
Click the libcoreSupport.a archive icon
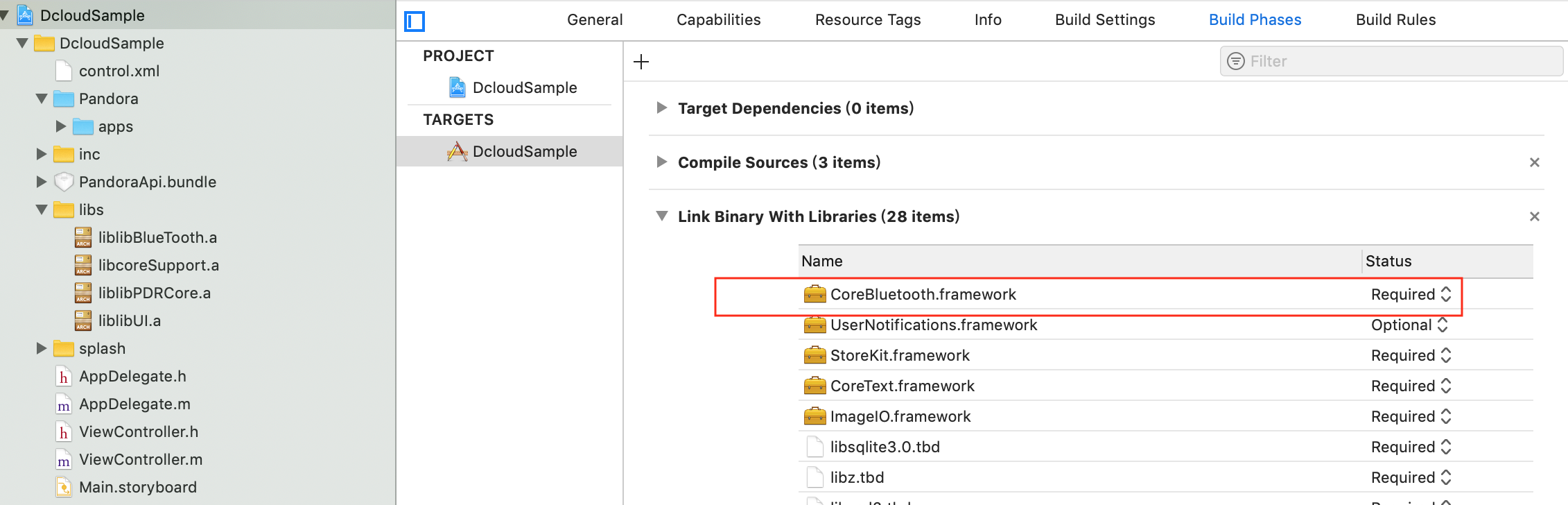pyautogui.click(x=83, y=265)
